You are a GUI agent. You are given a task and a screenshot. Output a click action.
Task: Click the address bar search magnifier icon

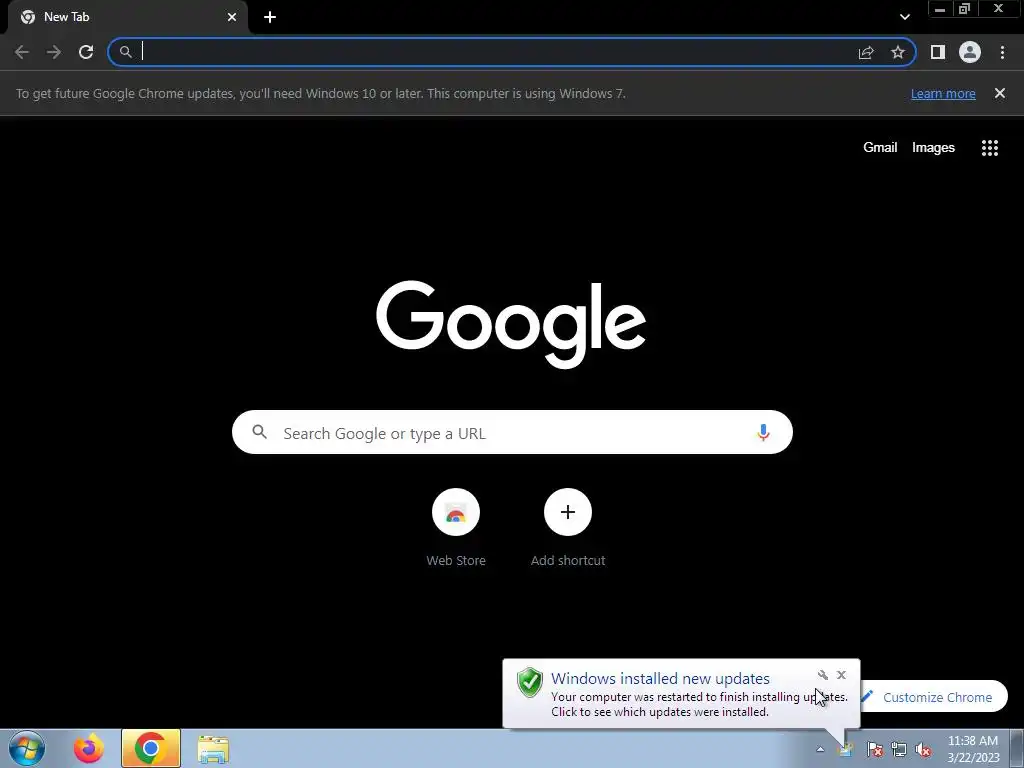125,52
